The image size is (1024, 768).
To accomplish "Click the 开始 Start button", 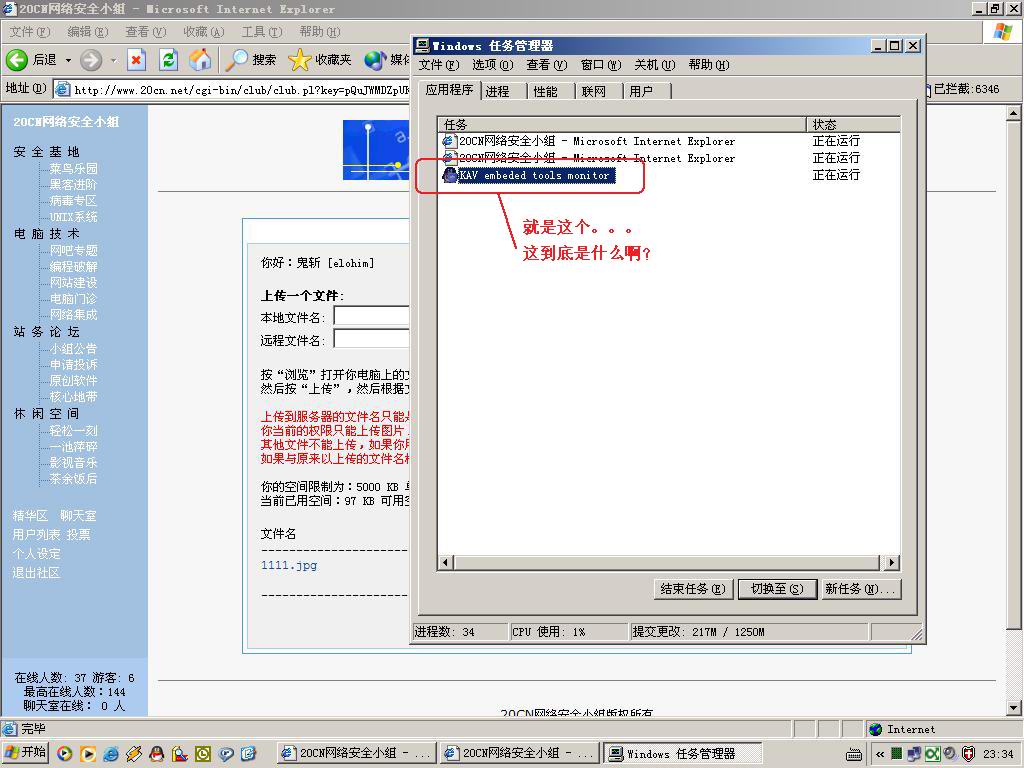I will pos(25,753).
